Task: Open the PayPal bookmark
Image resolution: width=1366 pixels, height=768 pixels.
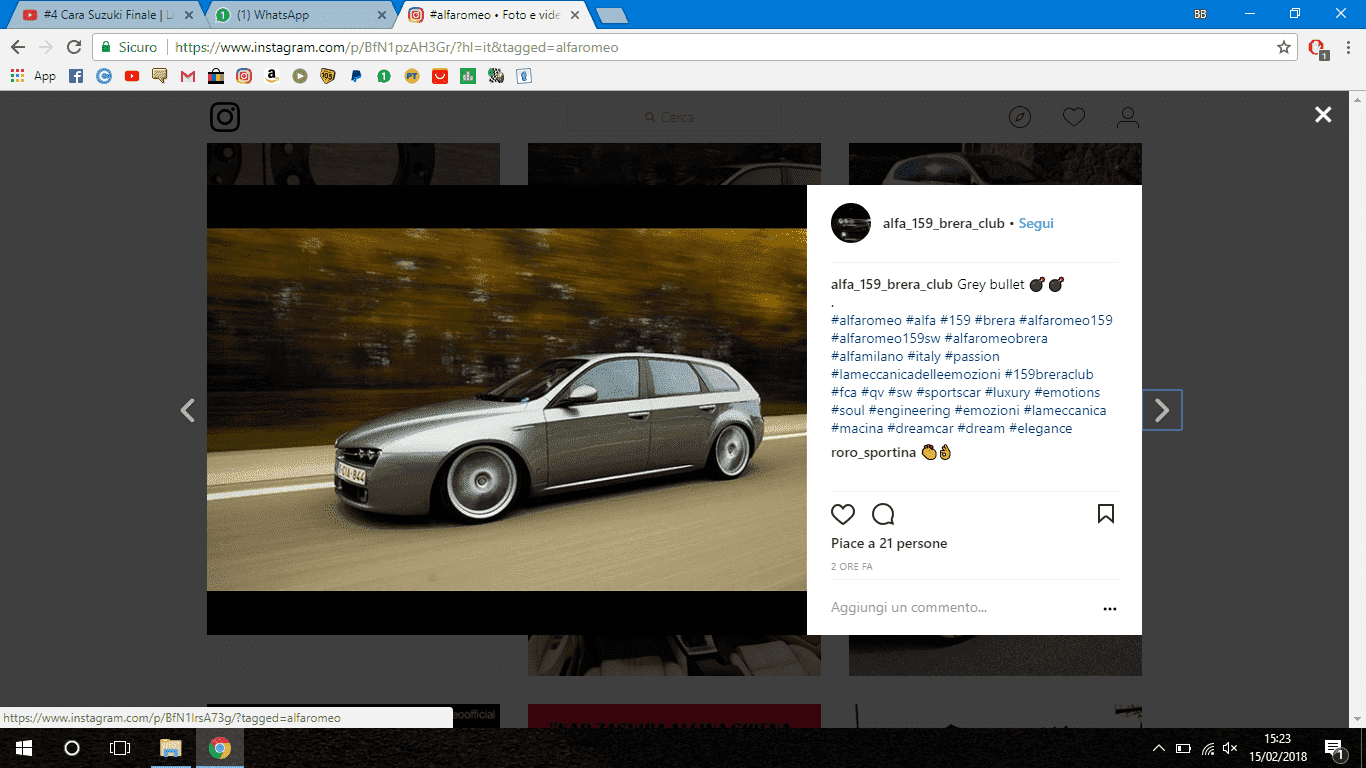Action: (356, 76)
